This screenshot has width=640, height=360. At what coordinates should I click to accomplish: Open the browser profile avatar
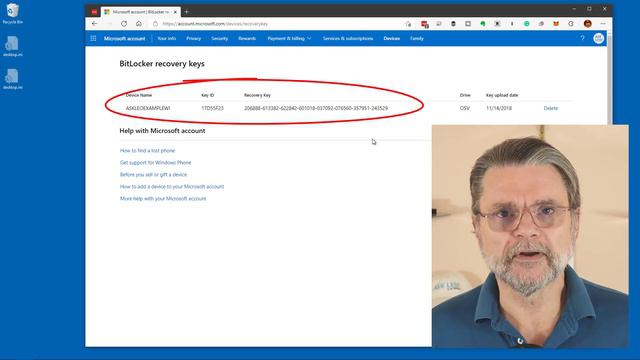click(587, 24)
